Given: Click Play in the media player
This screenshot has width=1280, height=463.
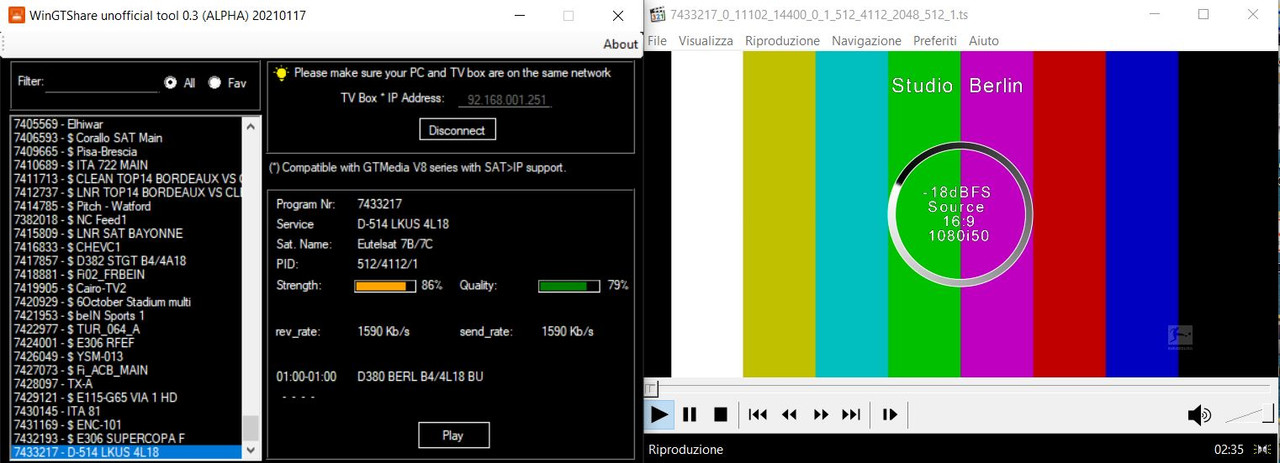Looking at the screenshot, I should (659, 414).
